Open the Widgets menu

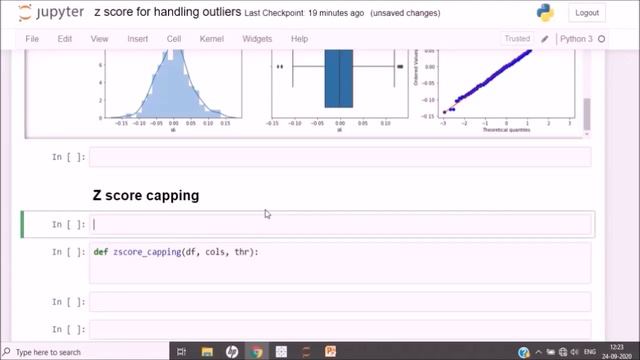(x=257, y=39)
